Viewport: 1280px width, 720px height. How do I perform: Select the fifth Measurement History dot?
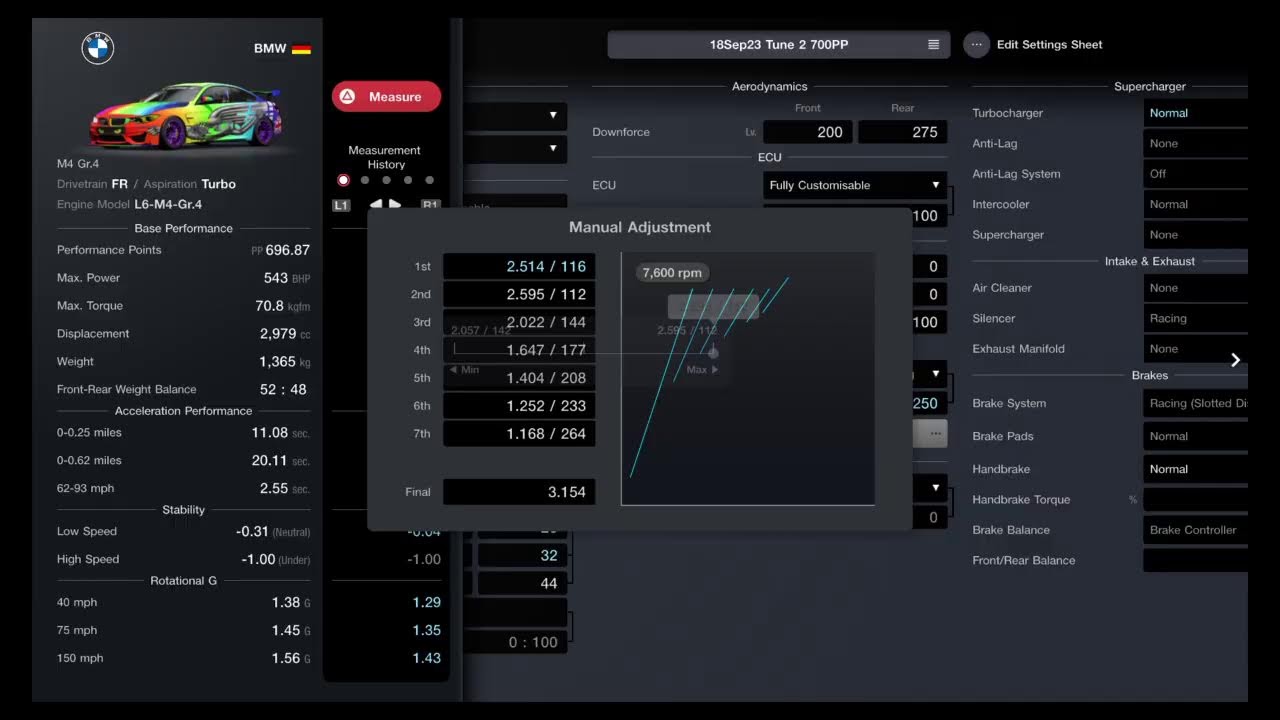430,180
